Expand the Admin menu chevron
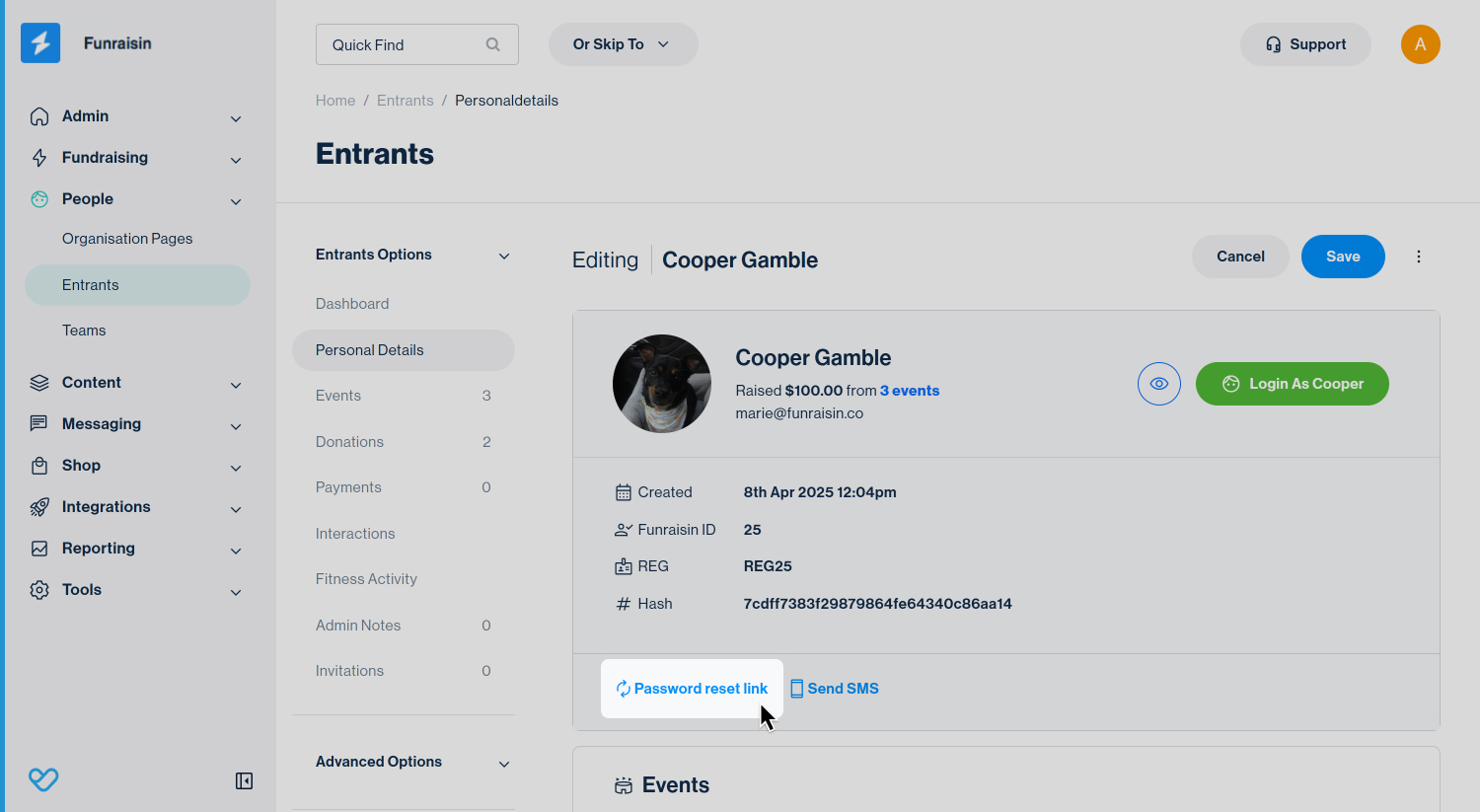The height and width of the screenshot is (812, 1480). tap(236, 118)
